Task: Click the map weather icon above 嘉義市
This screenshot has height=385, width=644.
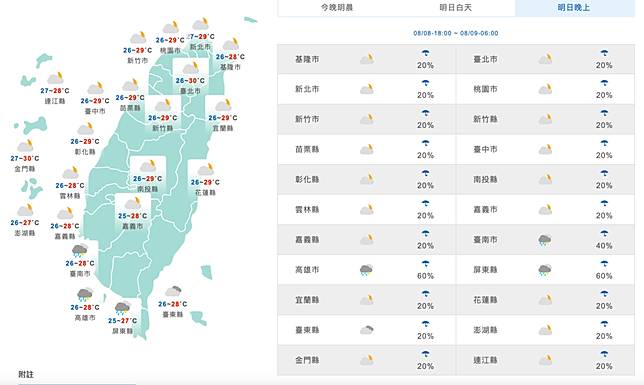Action: 133,203
